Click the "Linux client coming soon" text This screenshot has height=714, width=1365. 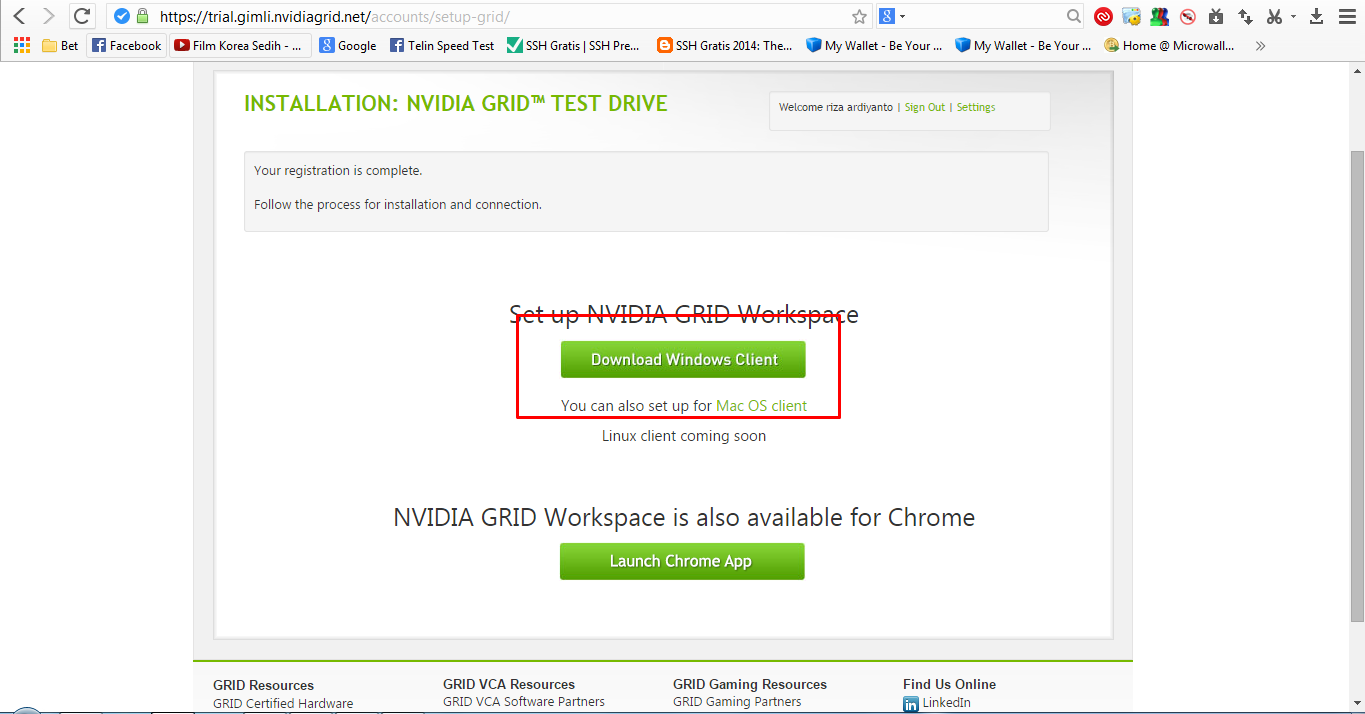pyautogui.click(x=684, y=436)
